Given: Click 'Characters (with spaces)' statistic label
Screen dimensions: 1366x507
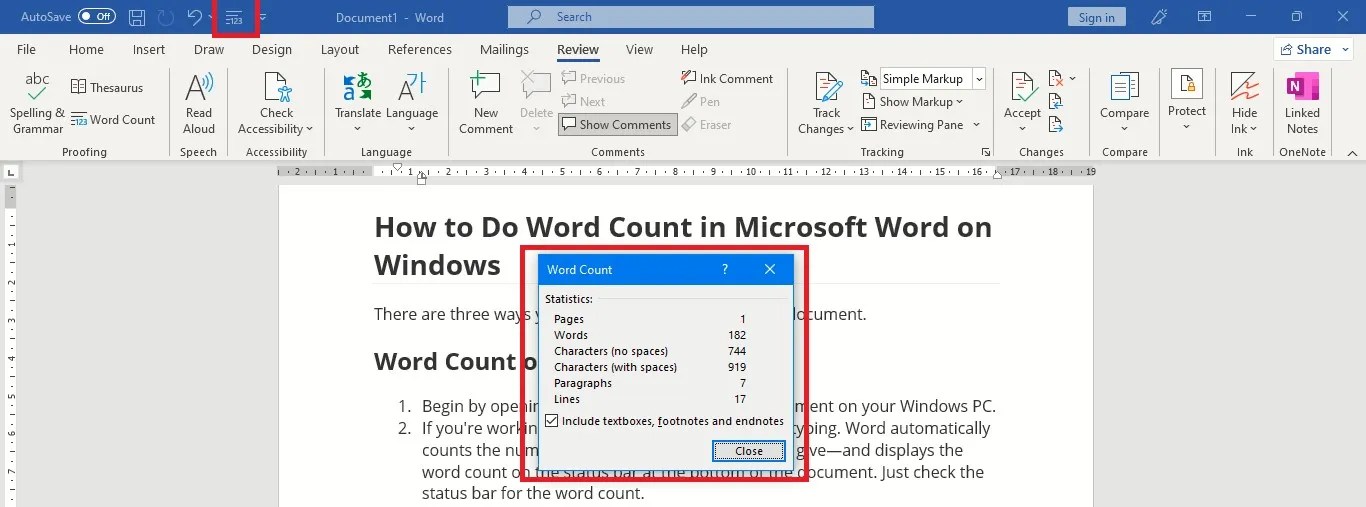Looking at the screenshot, I should click(615, 367).
